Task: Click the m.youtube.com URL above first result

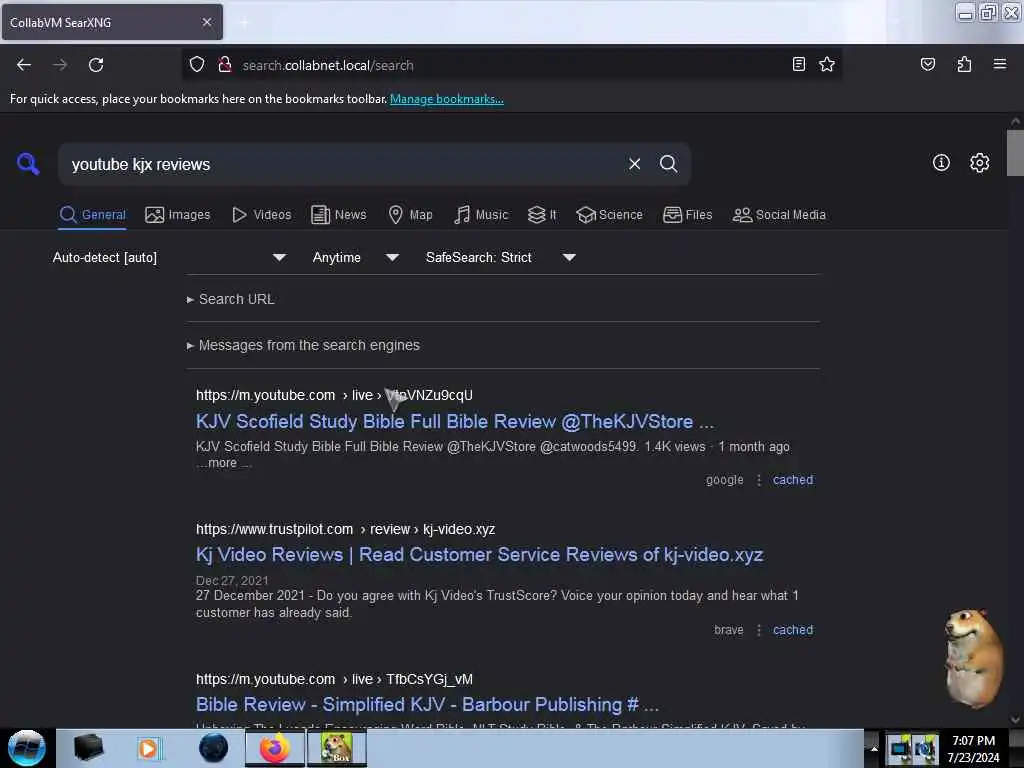Action: [334, 395]
